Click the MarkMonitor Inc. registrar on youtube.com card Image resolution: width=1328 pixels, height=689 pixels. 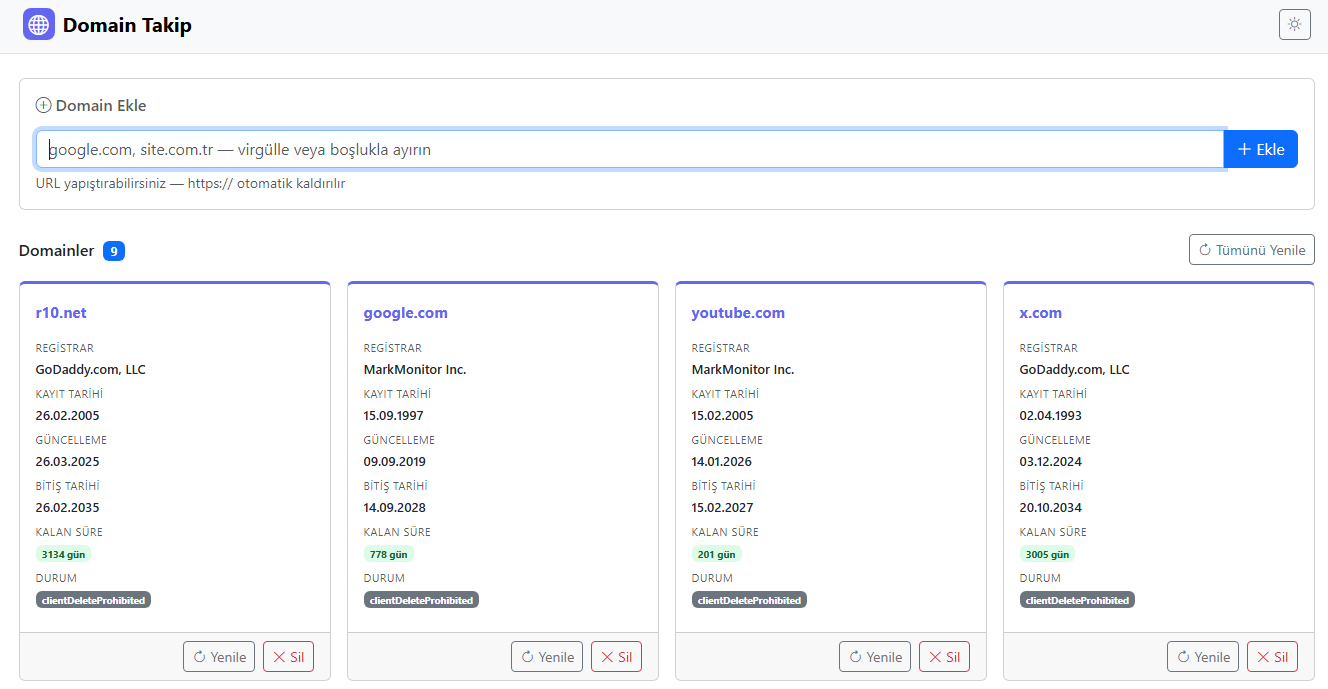pos(743,369)
